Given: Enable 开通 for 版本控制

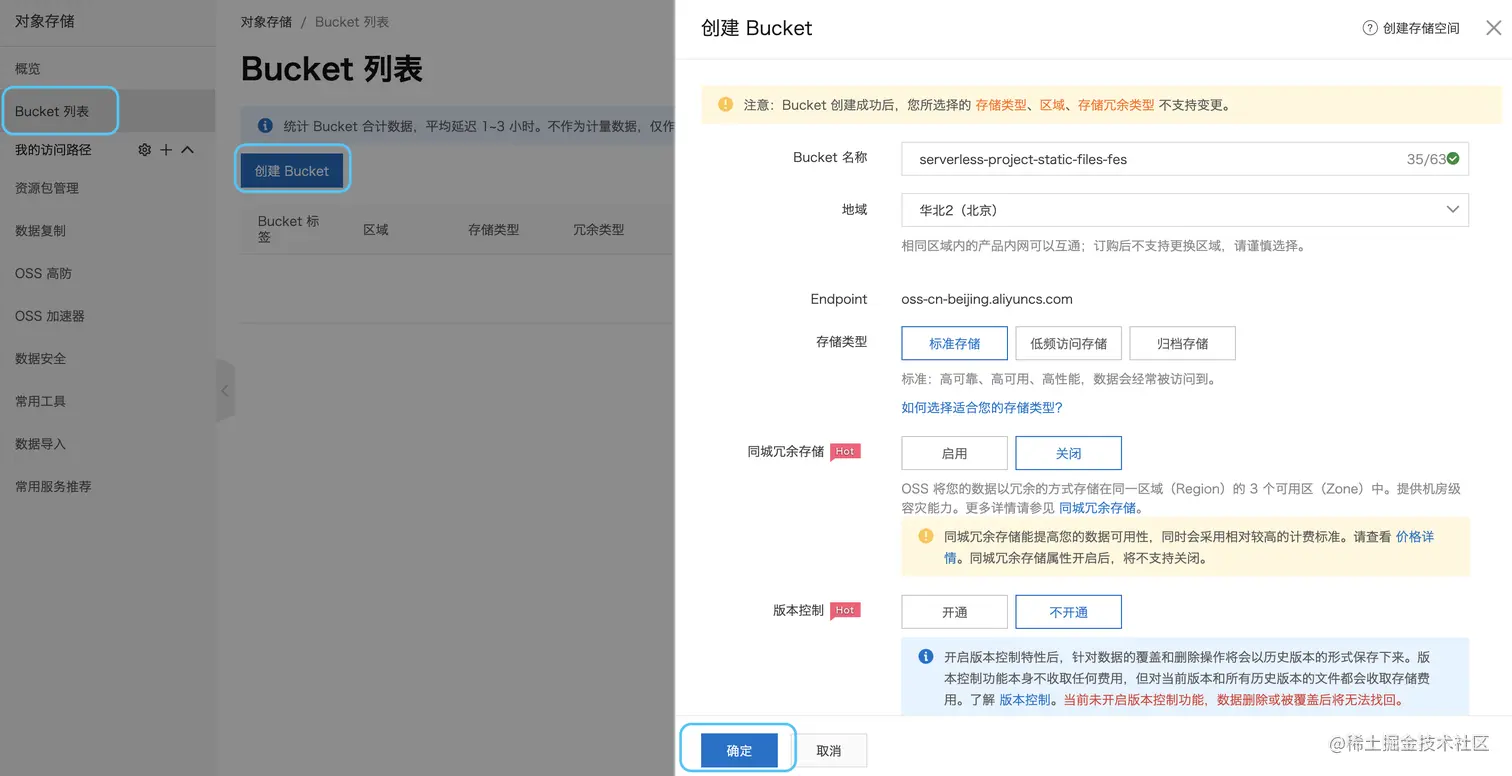Looking at the screenshot, I should coord(954,611).
